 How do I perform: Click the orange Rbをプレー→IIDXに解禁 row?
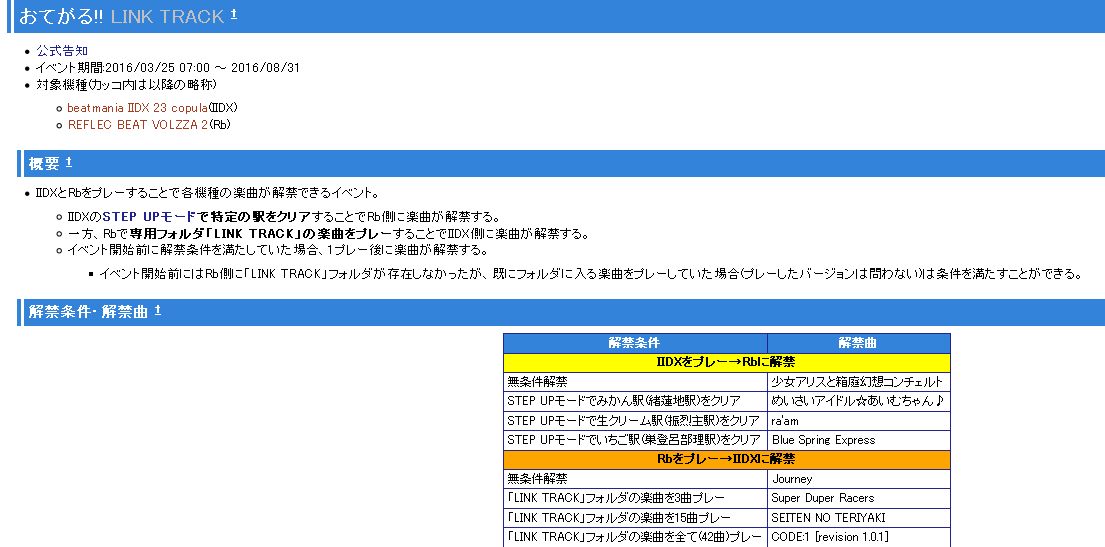pos(727,460)
